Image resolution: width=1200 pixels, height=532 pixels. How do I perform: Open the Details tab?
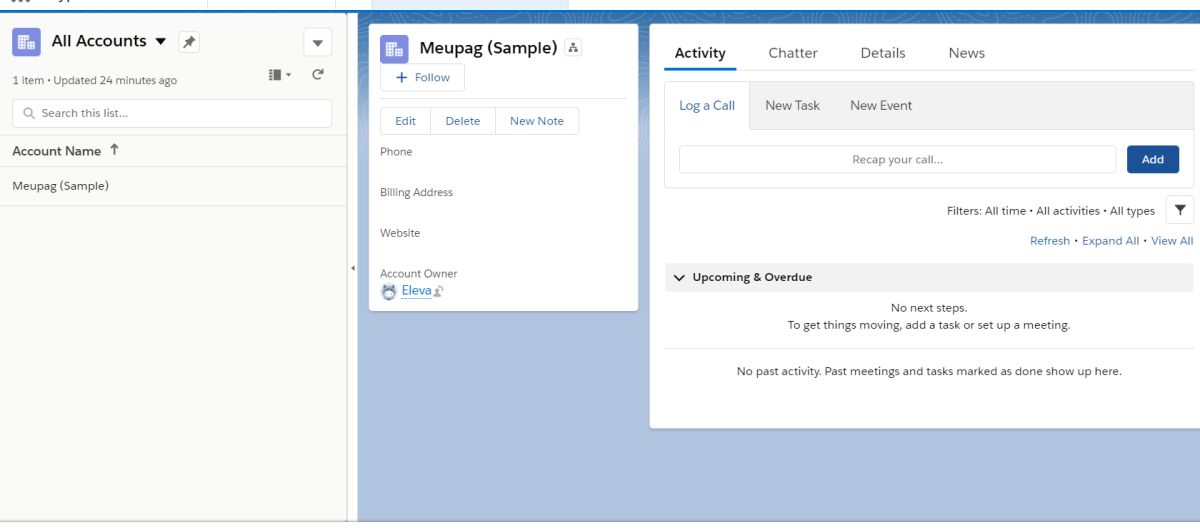(x=883, y=53)
